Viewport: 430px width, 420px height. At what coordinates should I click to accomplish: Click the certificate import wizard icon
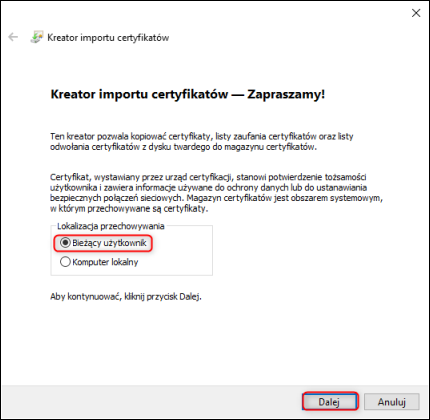(37, 37)
